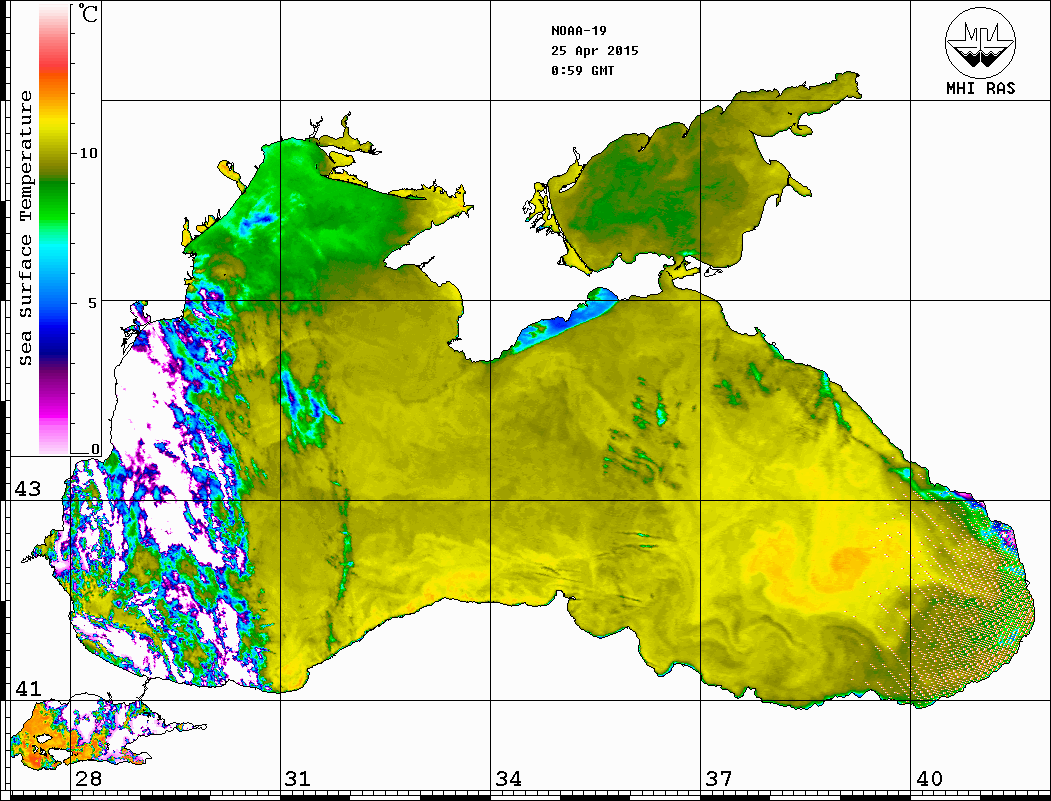Click the °C unit label on the legend
This screenshot has height=801, width=1051.
click(x=88, y=13)
